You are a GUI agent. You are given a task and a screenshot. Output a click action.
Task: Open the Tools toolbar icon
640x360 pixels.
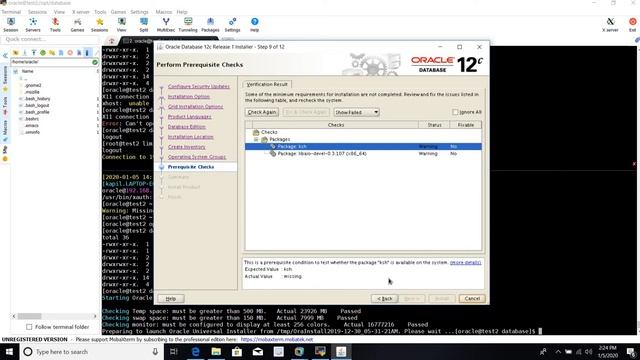(55, 24)
